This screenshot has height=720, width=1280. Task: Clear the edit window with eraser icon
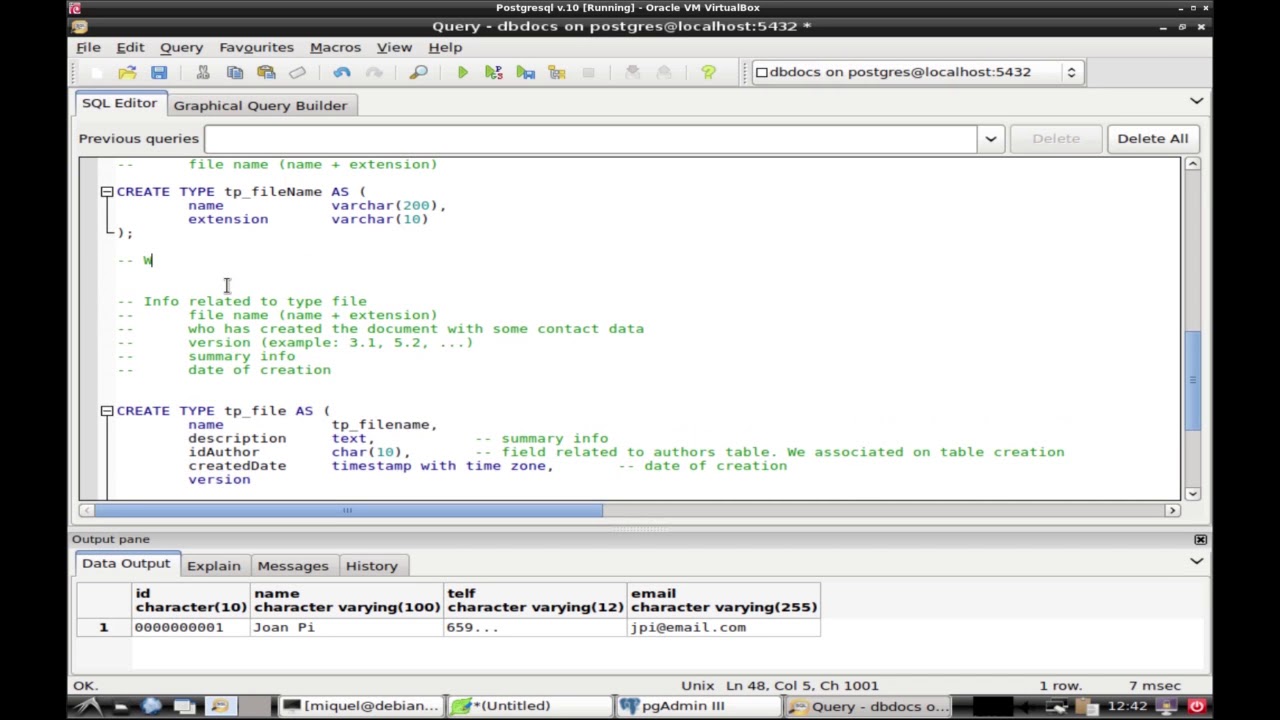(298, 72)
